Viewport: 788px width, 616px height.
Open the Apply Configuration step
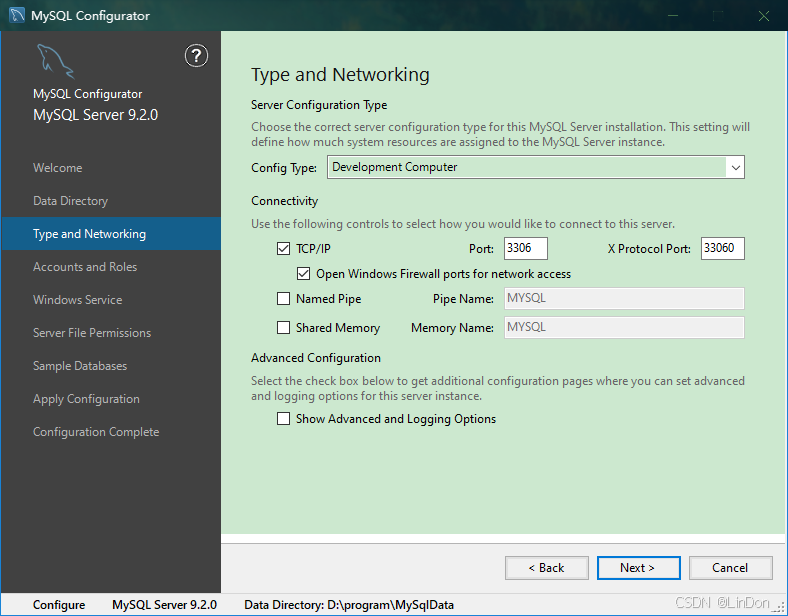coord(86,399)
